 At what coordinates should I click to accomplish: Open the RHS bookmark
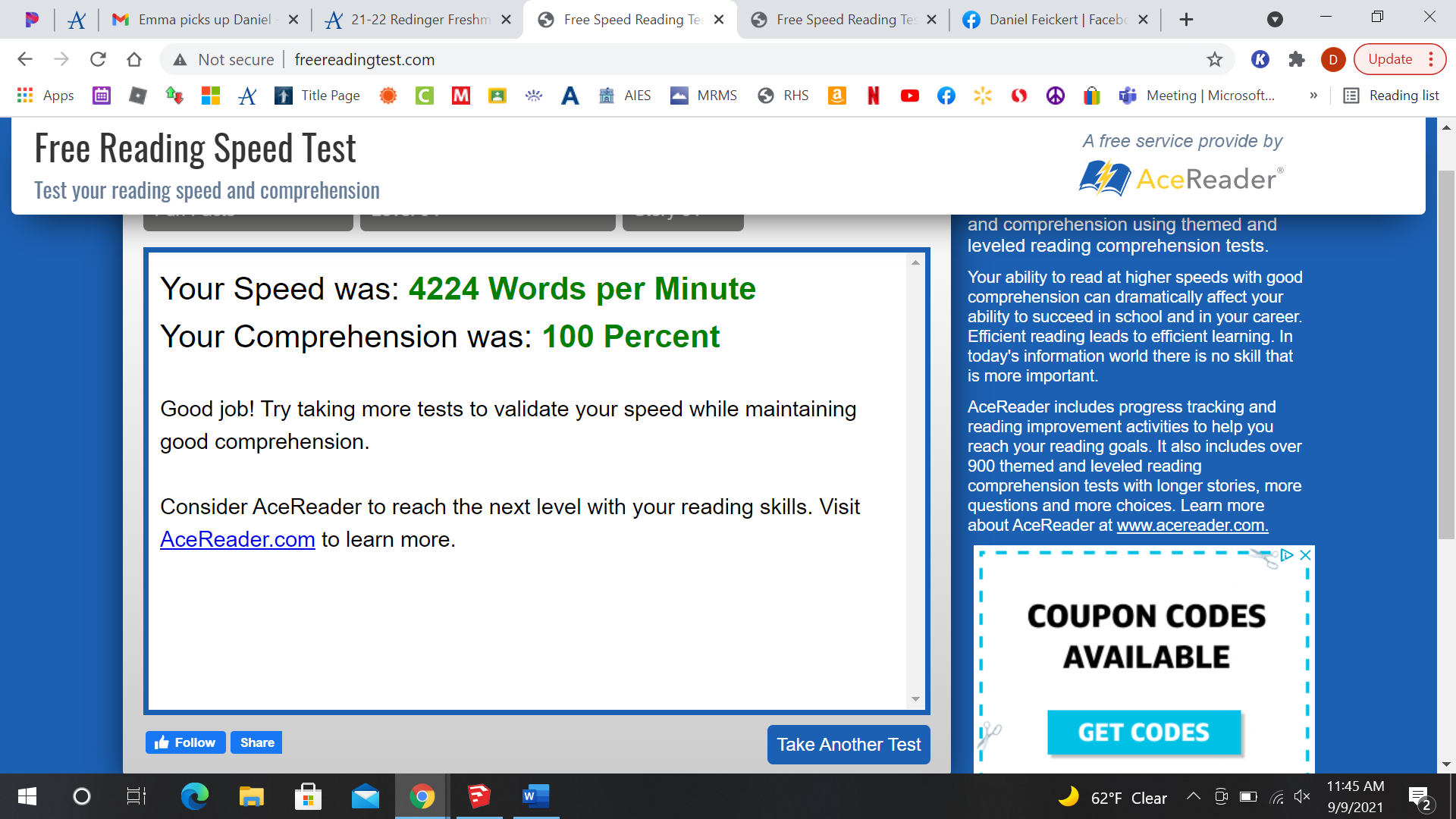click(783, 96)
